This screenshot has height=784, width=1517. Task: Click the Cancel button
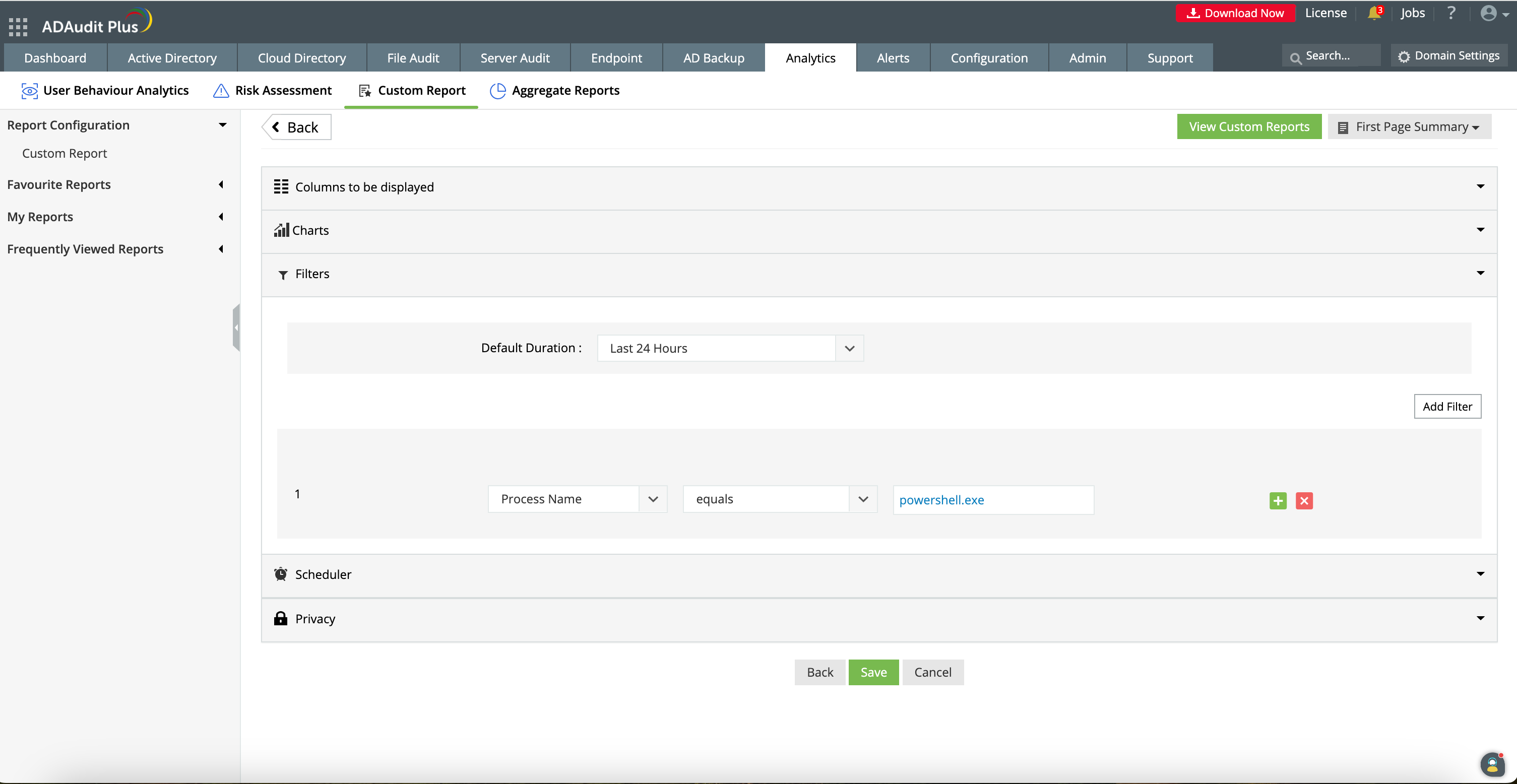(933, 672)
